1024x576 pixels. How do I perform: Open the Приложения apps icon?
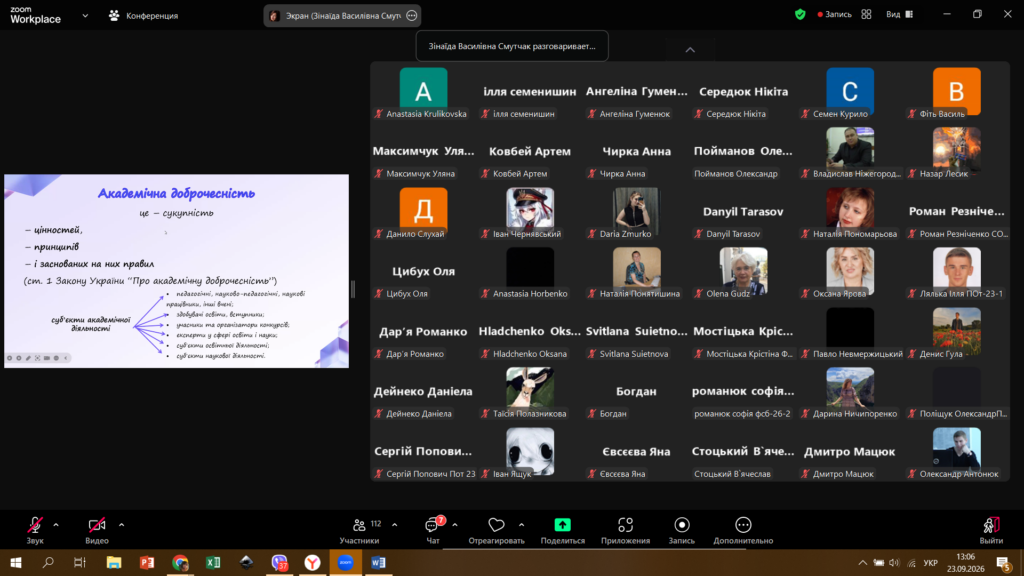[625, 525]
